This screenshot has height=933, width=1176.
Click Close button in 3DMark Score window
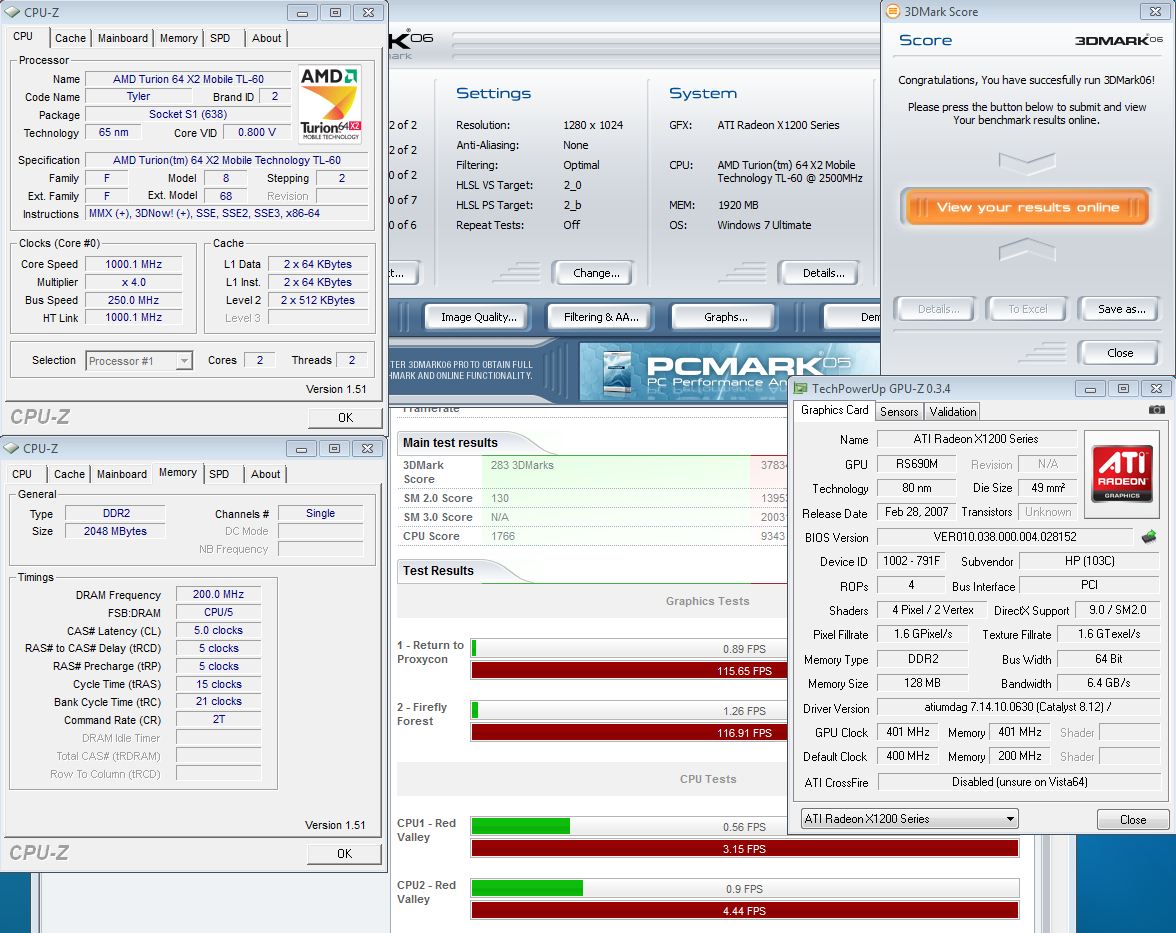click(x=1120, y=352)
